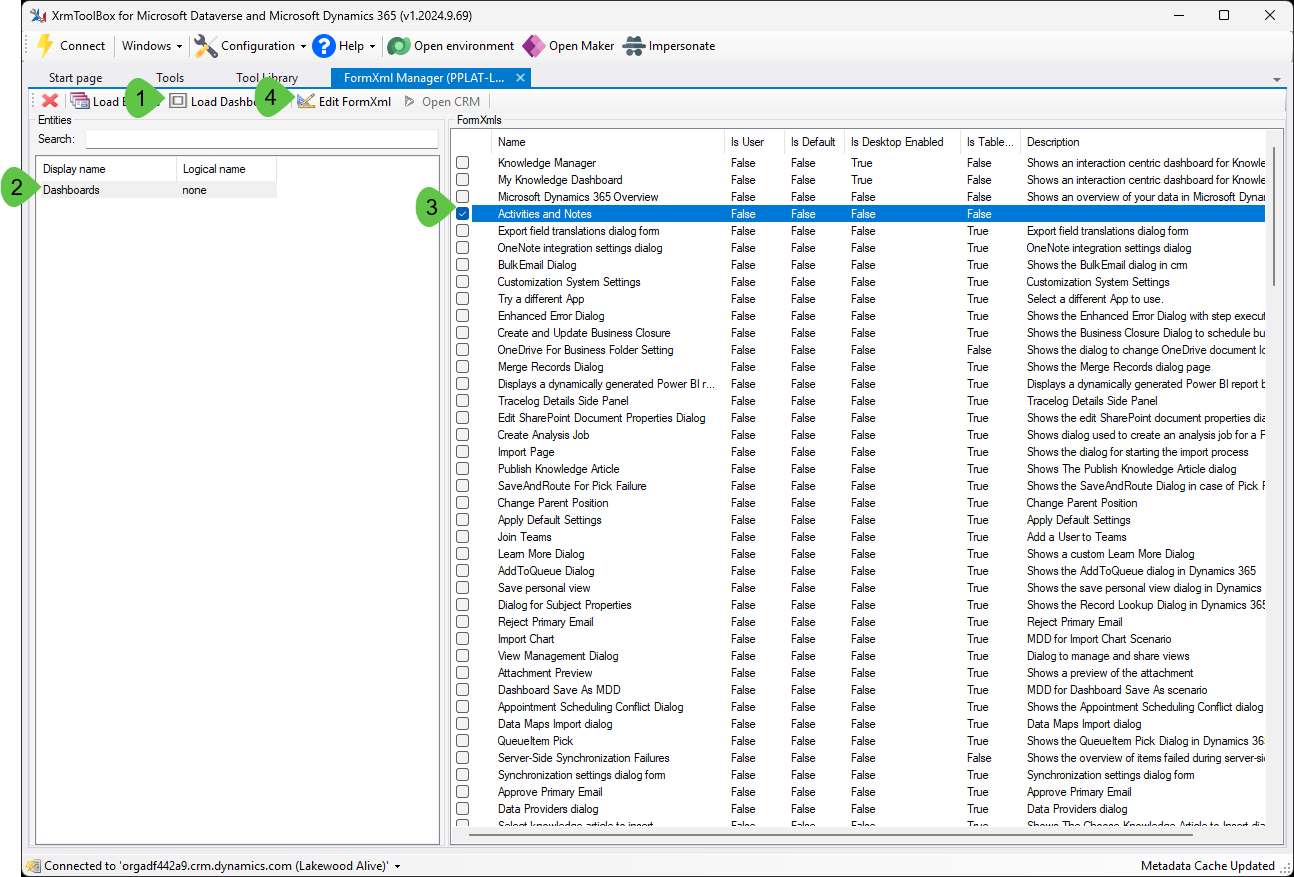
Task: Sort by the Is Default column header
Action: pyautogui.click(x=814, y=142)
